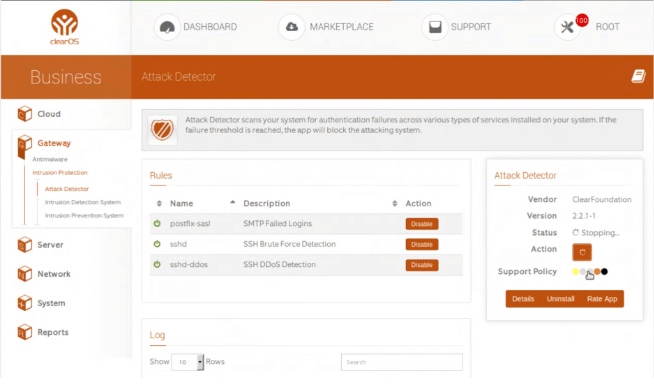
Task: Click the Reports category cube icon
Action: pyautogui.click(x=25, y=332)
